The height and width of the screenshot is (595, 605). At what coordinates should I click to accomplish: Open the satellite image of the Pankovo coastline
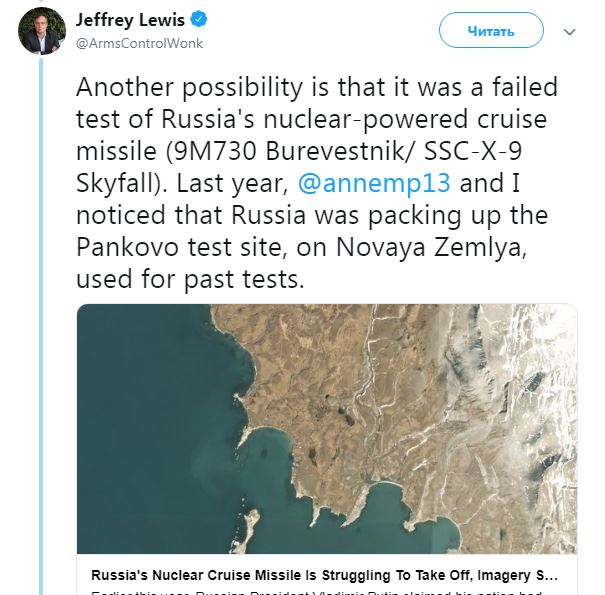click(x=327, y=429)
